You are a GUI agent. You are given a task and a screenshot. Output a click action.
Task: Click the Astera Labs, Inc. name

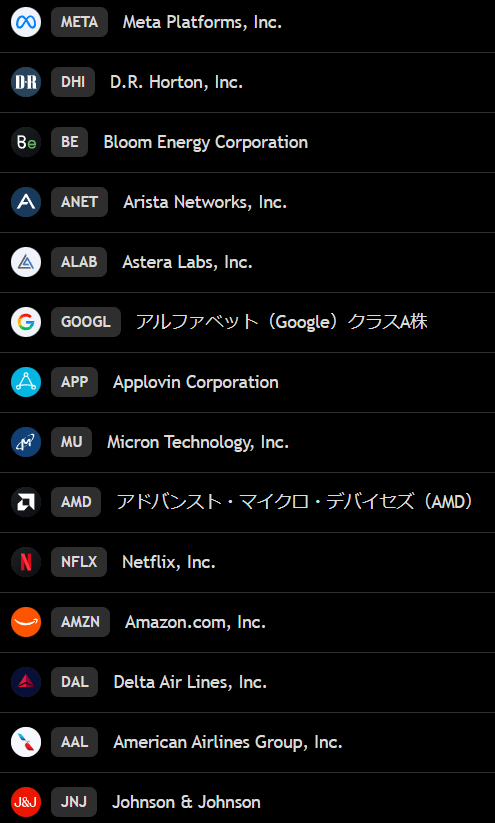[187, 262]
